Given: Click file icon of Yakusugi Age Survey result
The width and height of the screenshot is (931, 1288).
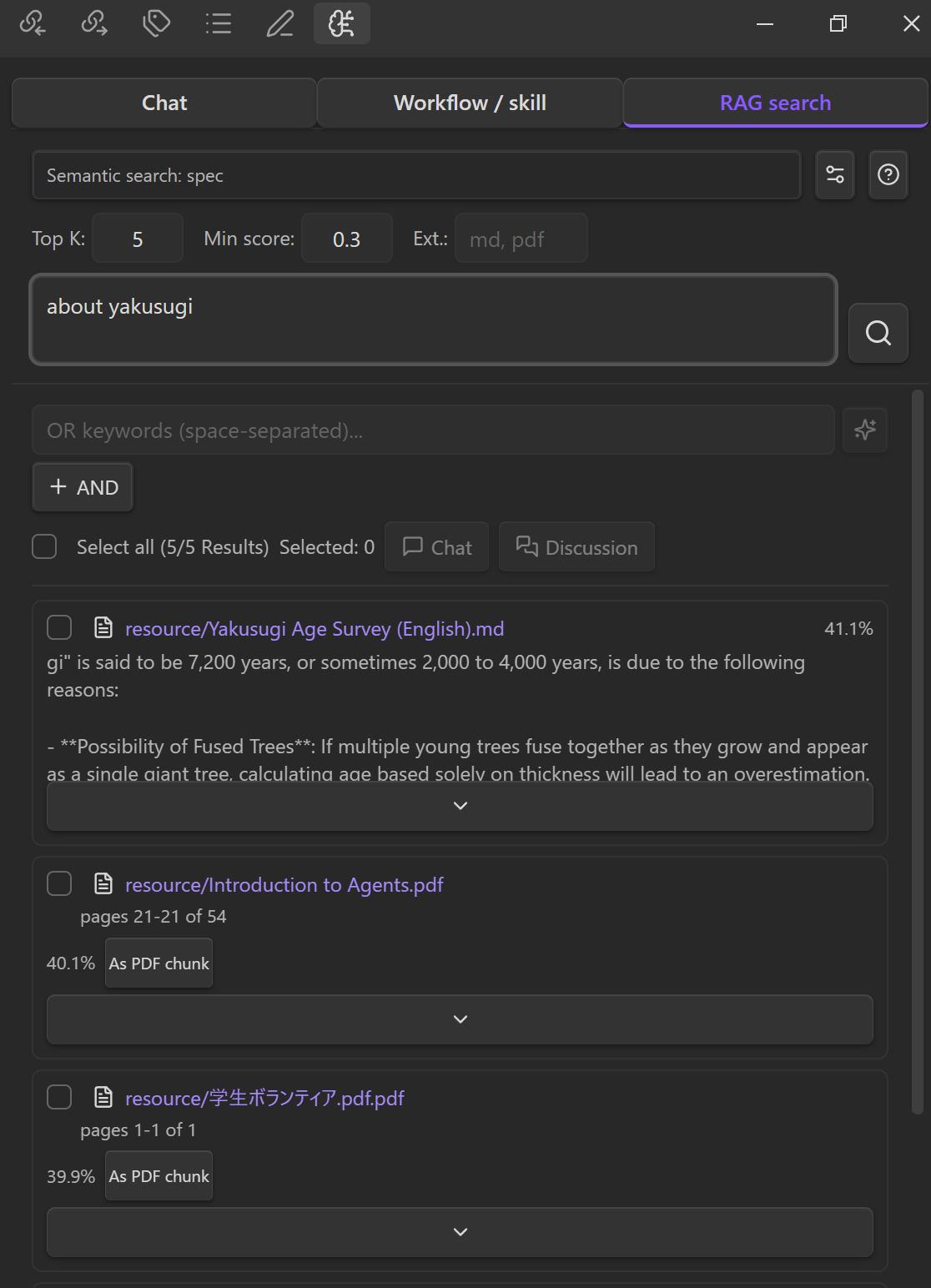Looking at the screenshot, I should point(103,627).
